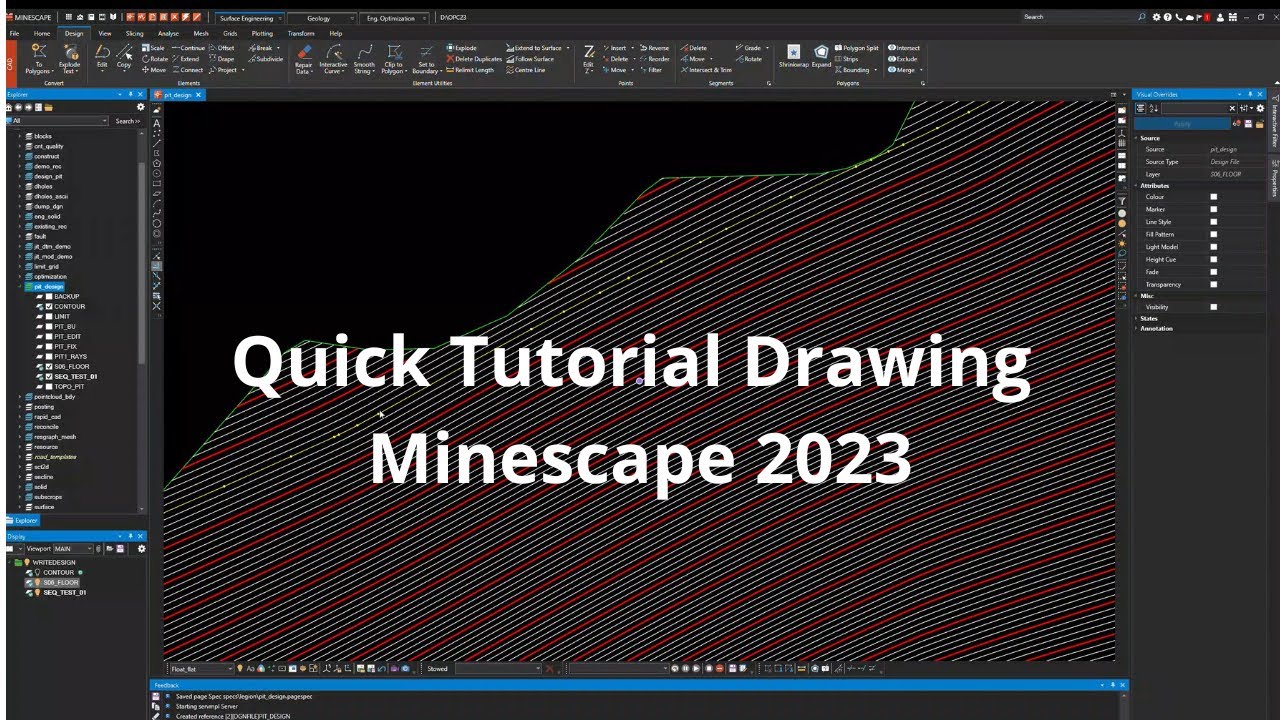Click the Relimit Length tool
This screenshot has height=720, width=1280.
tap(470, 70)
